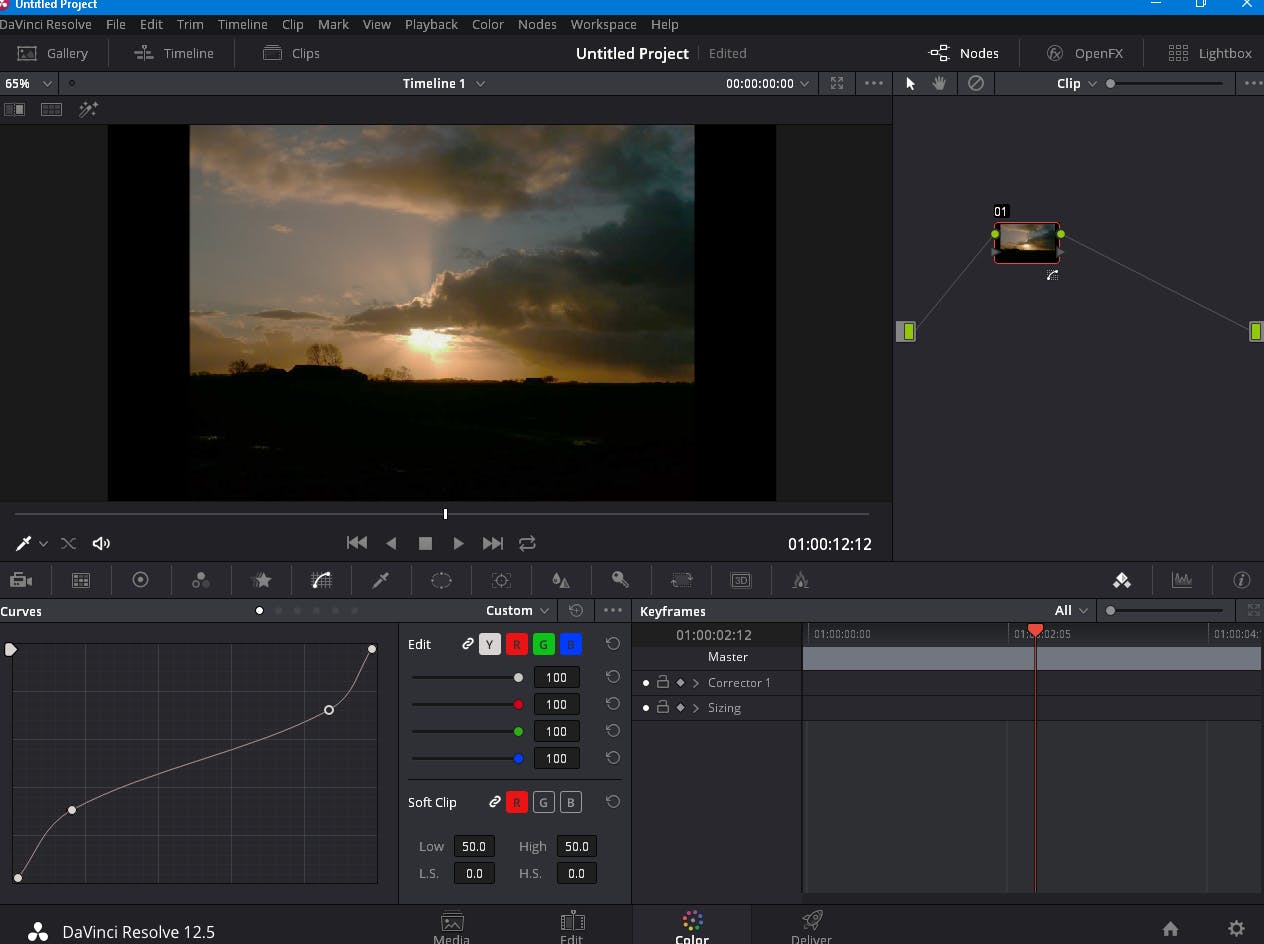Open the Playback menu

click(430, 24)
